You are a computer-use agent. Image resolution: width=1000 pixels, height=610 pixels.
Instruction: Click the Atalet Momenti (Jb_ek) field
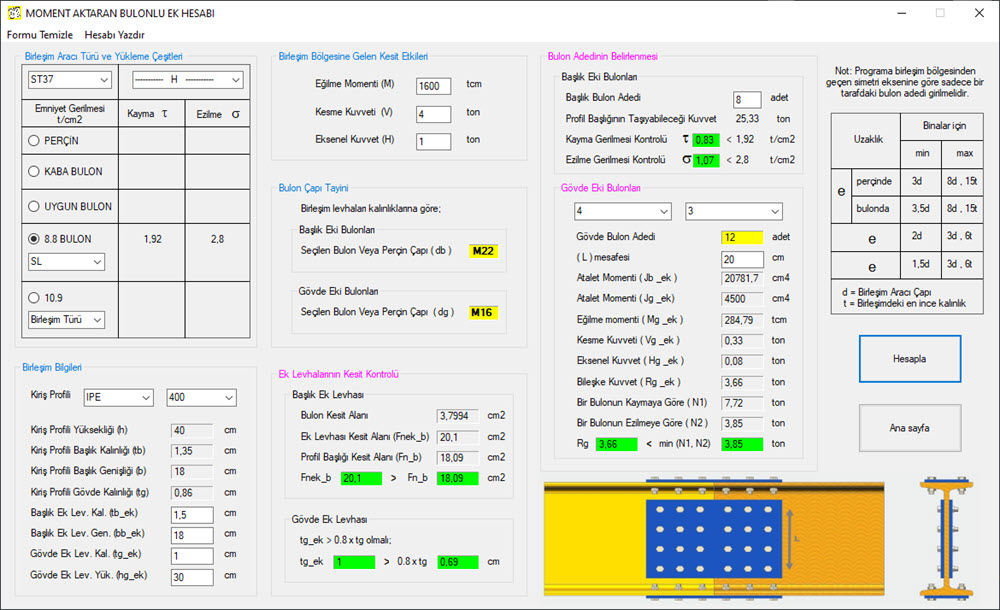pyautogui.click(x=742, y=278)
